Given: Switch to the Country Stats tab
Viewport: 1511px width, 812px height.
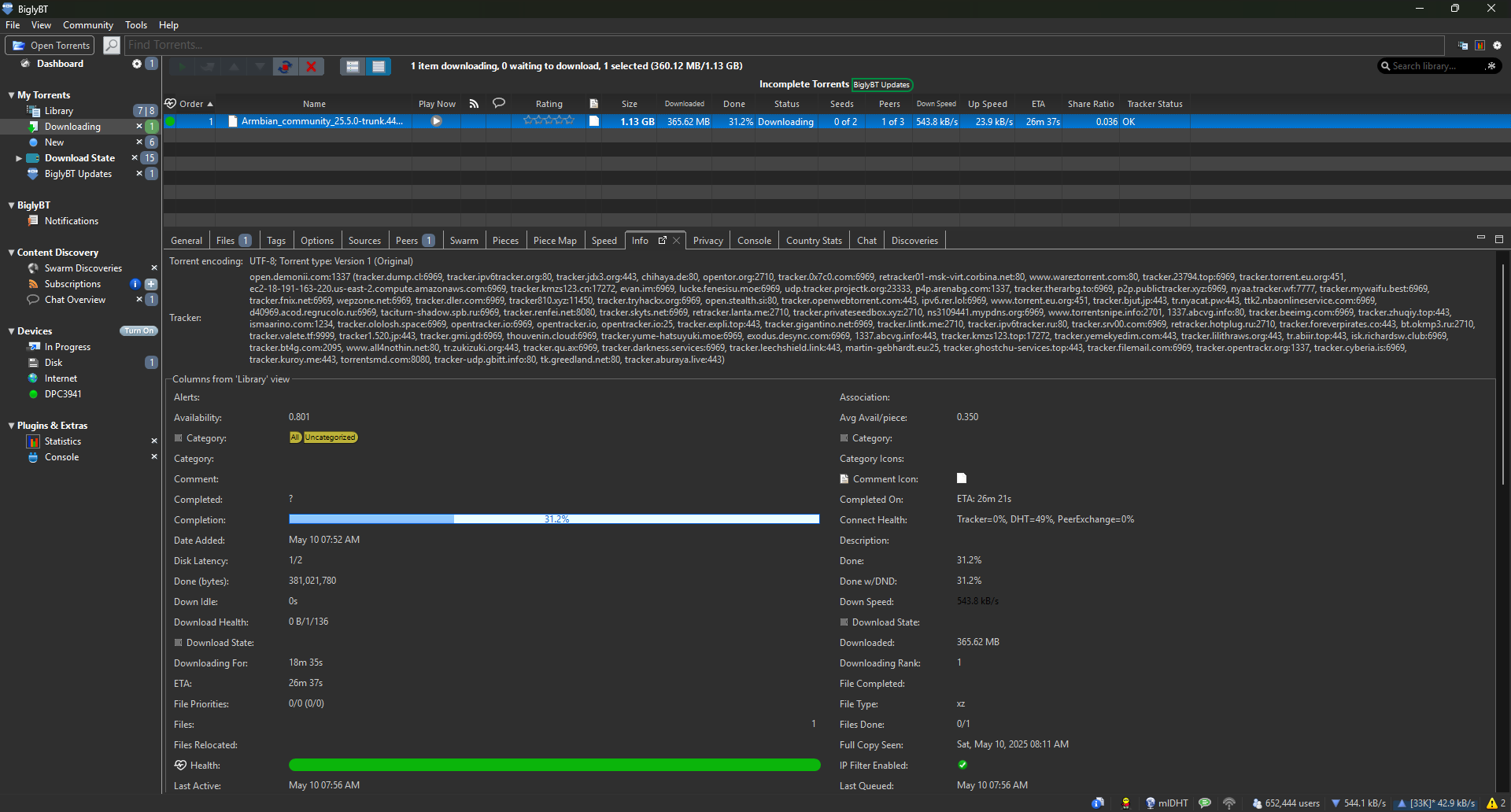Looking at the screenshot, I should click(x=814, y=241).
